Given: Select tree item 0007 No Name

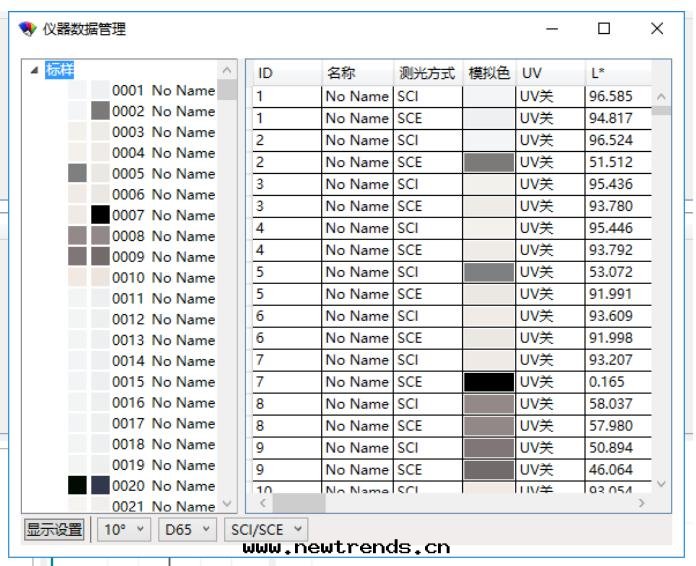Looking at the screenshot, I should coord(163,215).
